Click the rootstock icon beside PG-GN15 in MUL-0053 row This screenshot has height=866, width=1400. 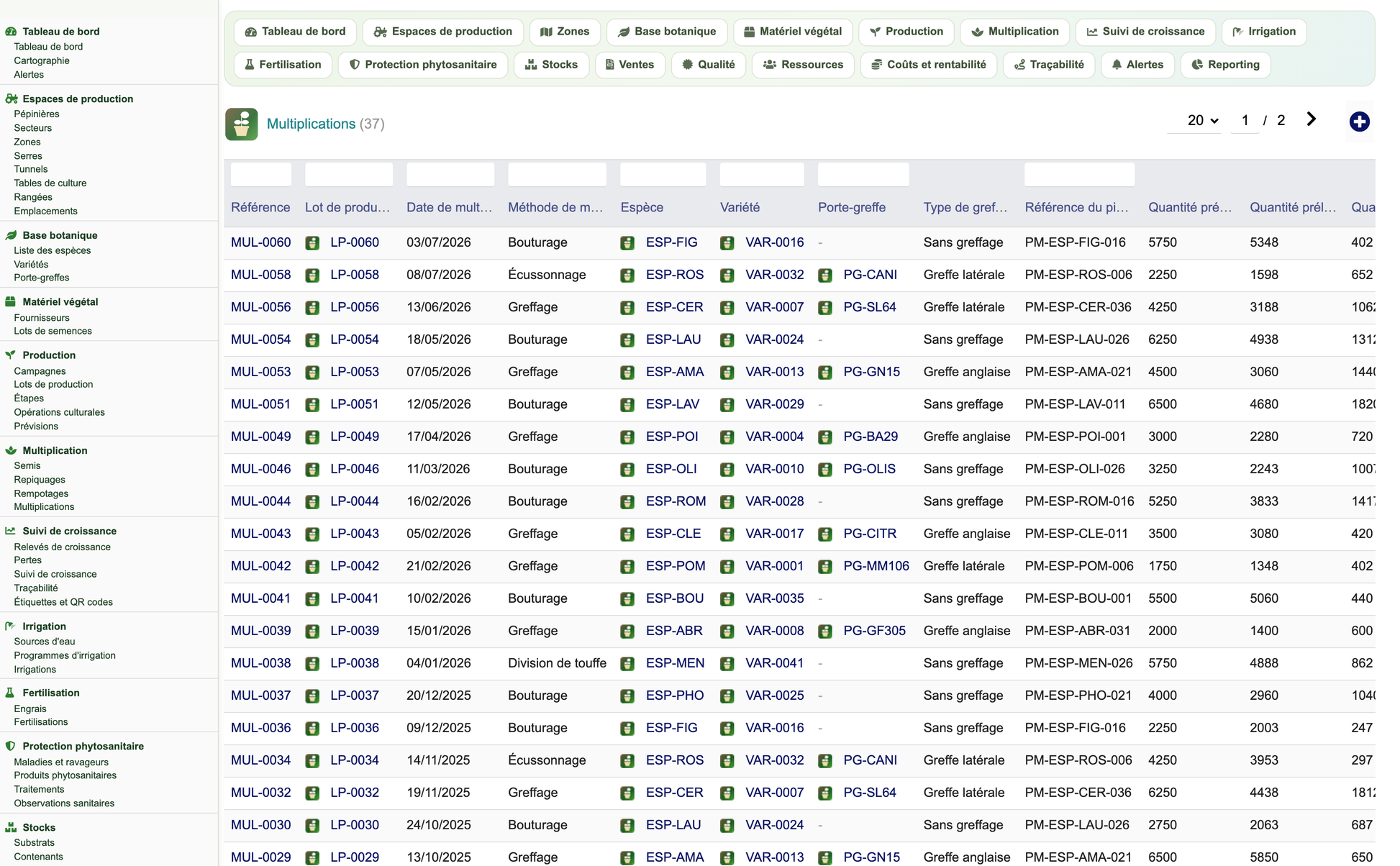point(825,373)
